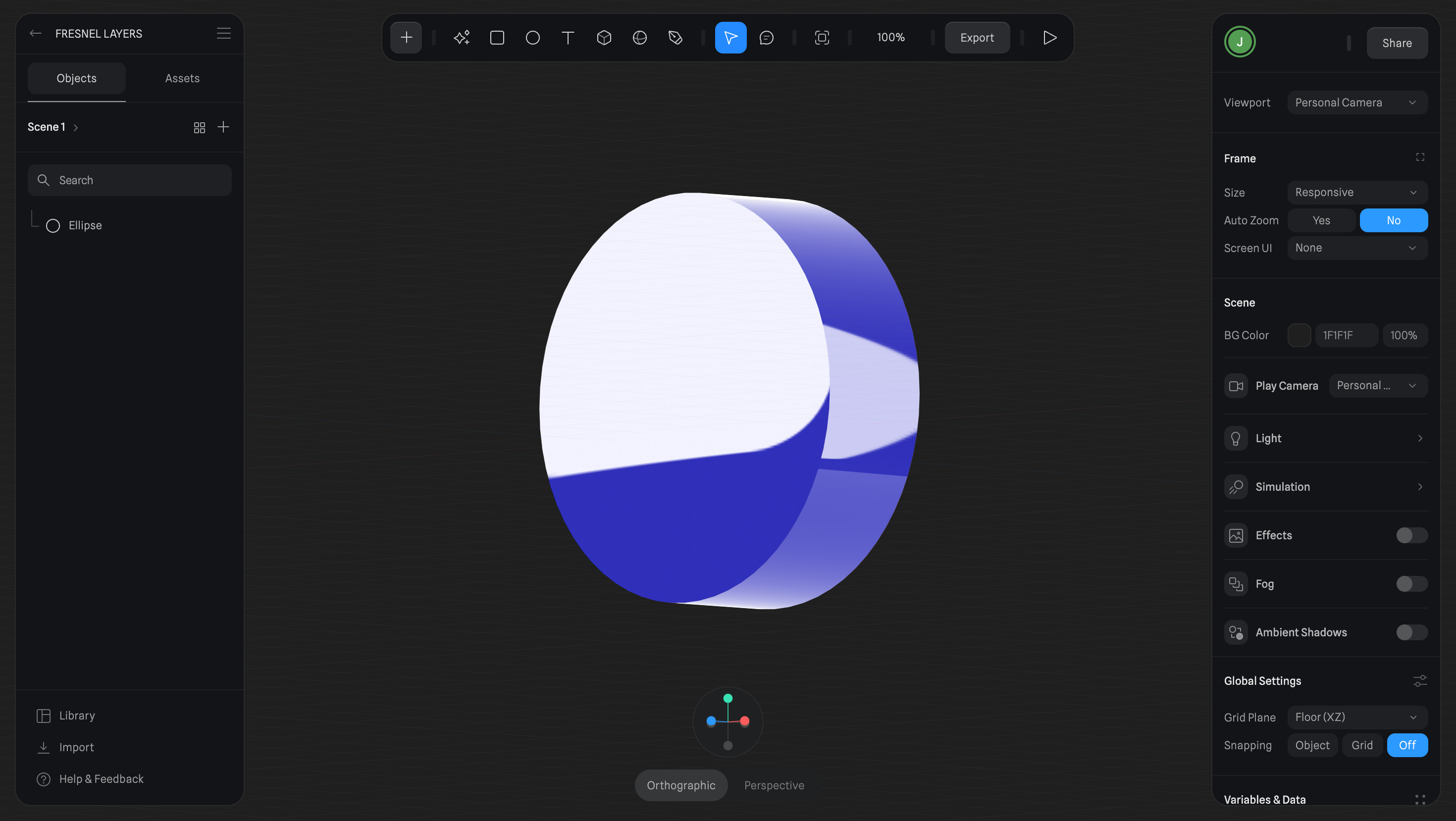Select the AI generate sparkle tool

pos(461,38)
